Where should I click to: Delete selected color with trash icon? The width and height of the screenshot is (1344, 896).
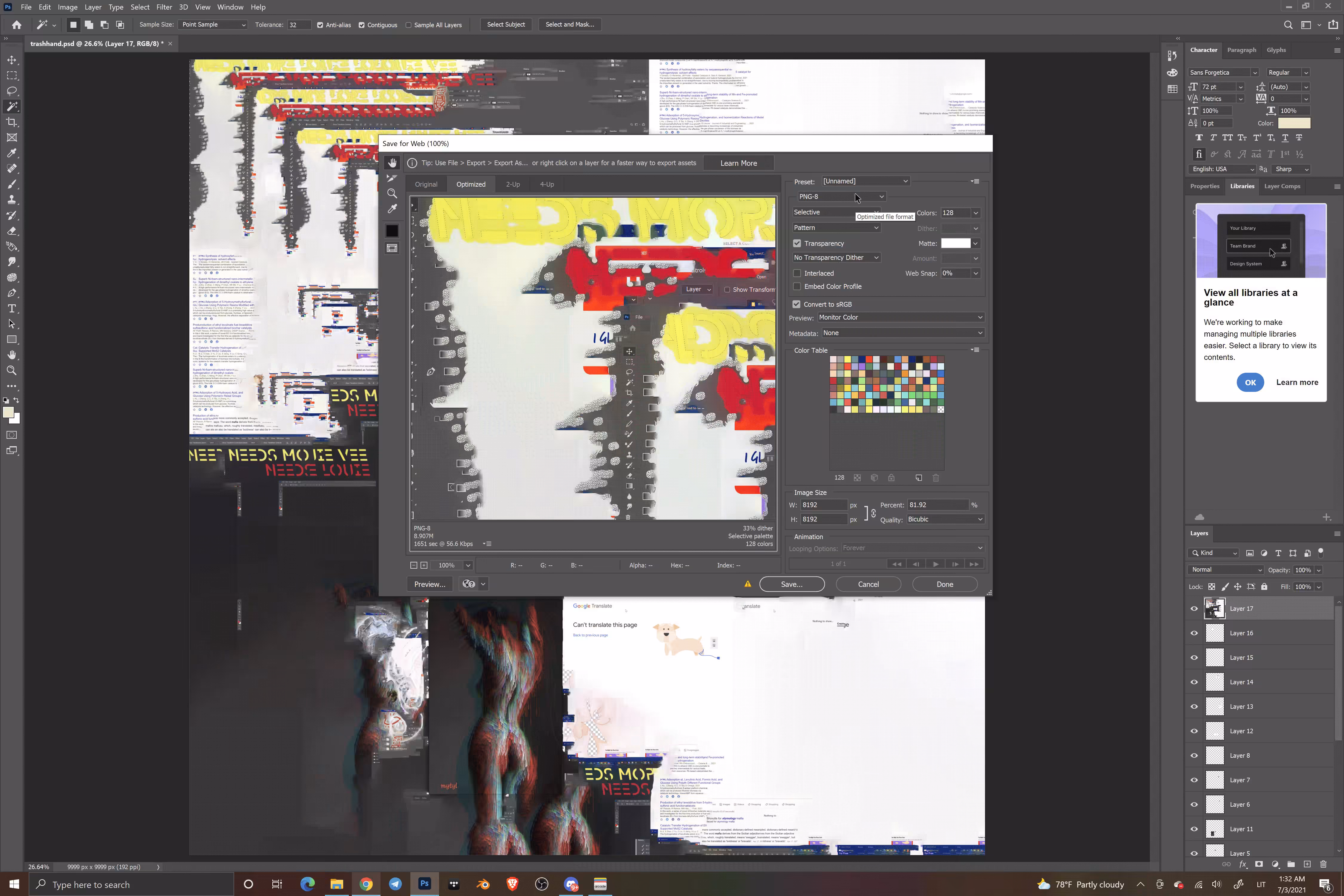pyautogui.click(x=935, y=478)
